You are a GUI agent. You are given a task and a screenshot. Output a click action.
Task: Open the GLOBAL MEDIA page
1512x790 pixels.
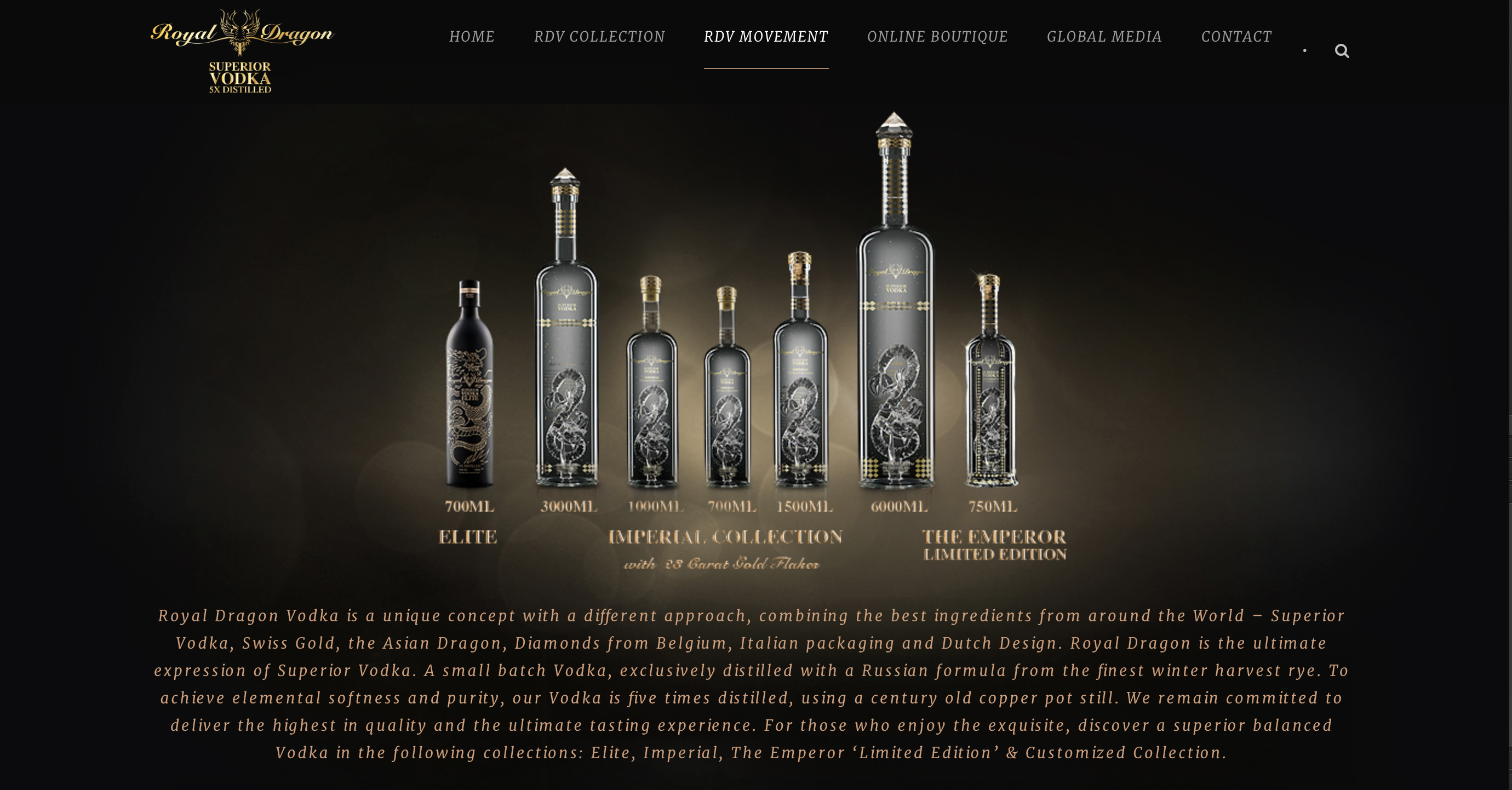pos(1104,36)
